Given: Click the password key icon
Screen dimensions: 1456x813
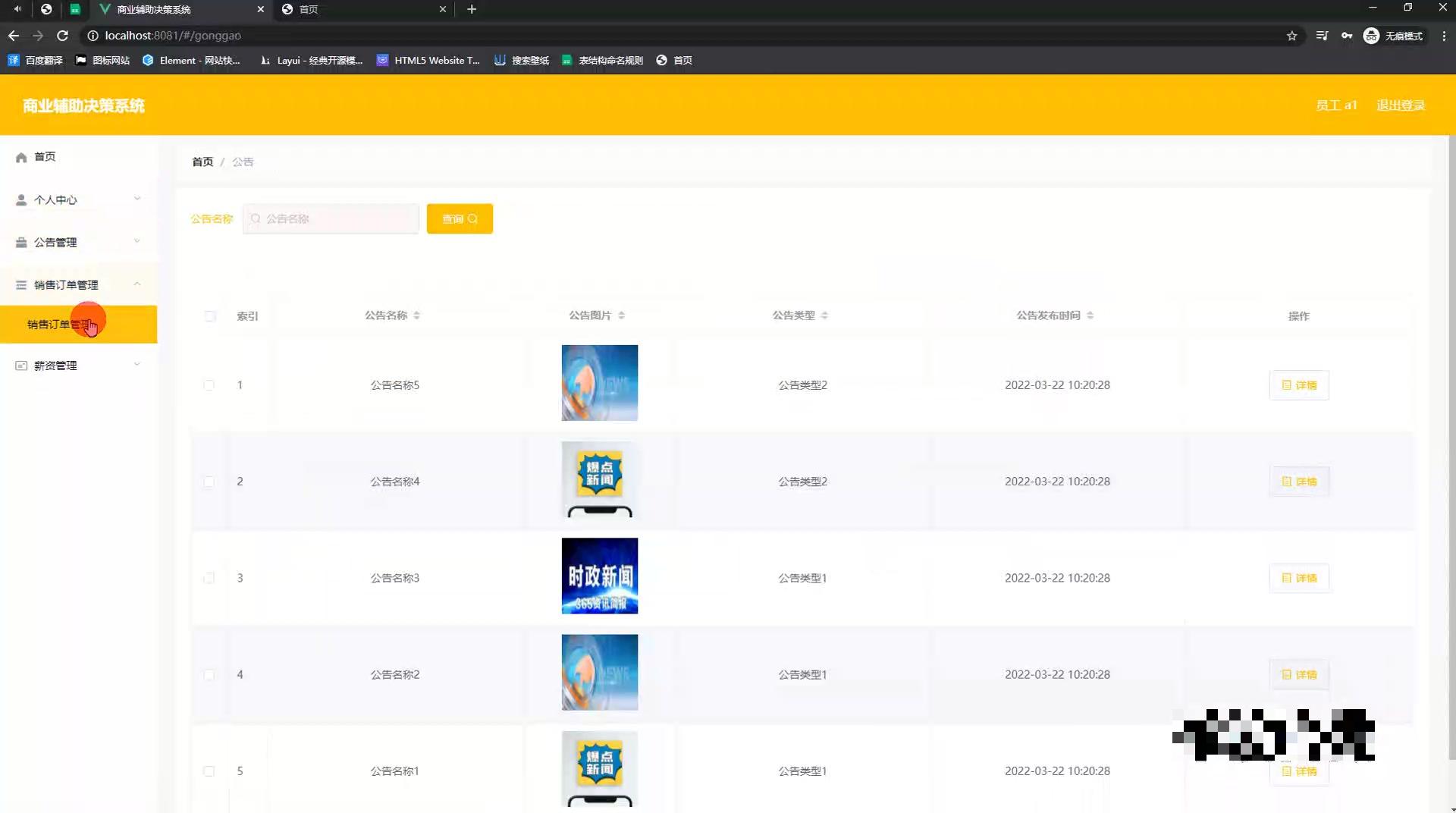Looking at the screenshot, I should [x=1347, y=36].
